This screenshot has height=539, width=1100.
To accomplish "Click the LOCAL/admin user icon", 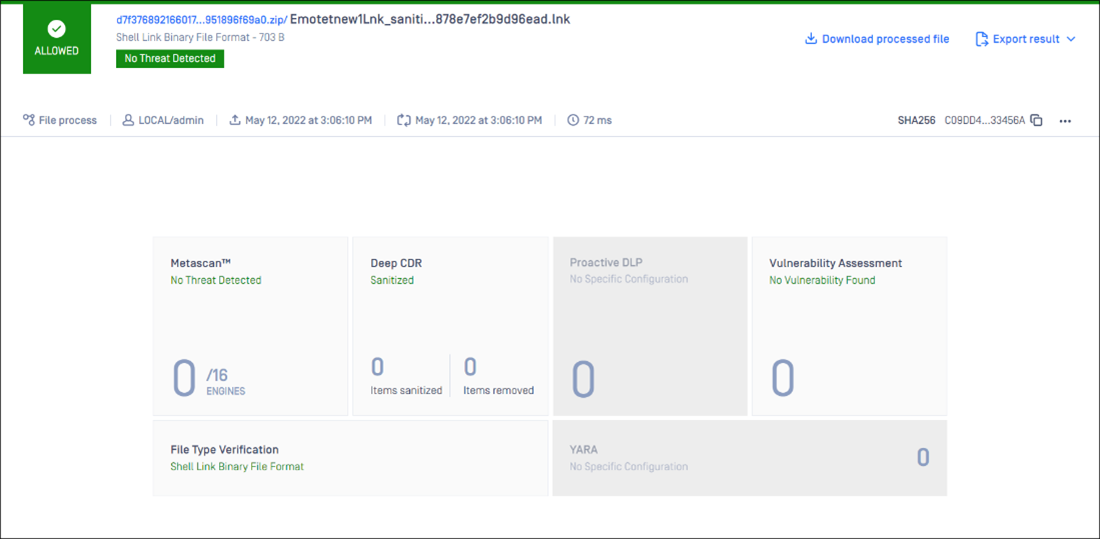I will [x=128, y=120].
